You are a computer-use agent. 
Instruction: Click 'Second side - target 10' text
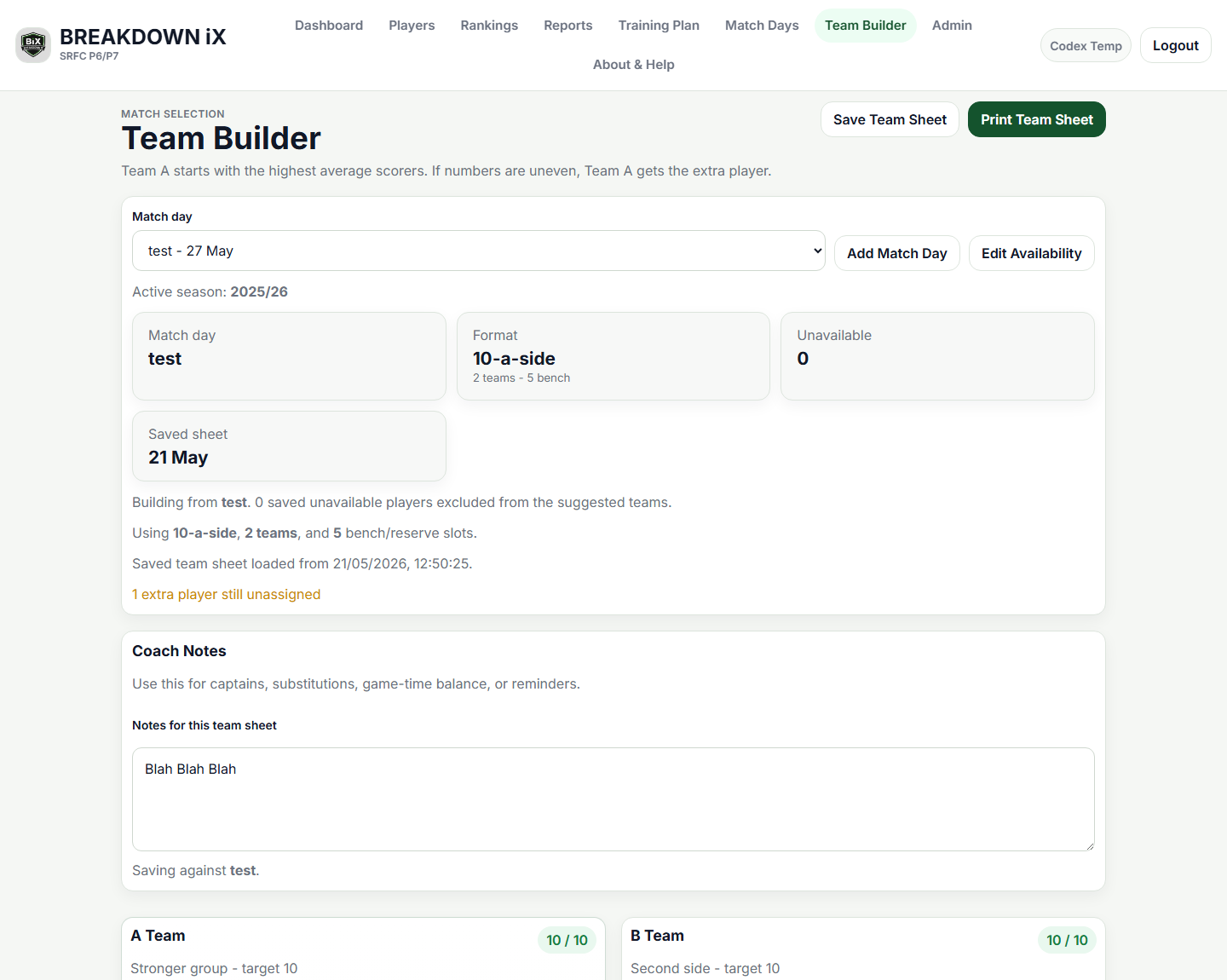[x=706, y=969]
